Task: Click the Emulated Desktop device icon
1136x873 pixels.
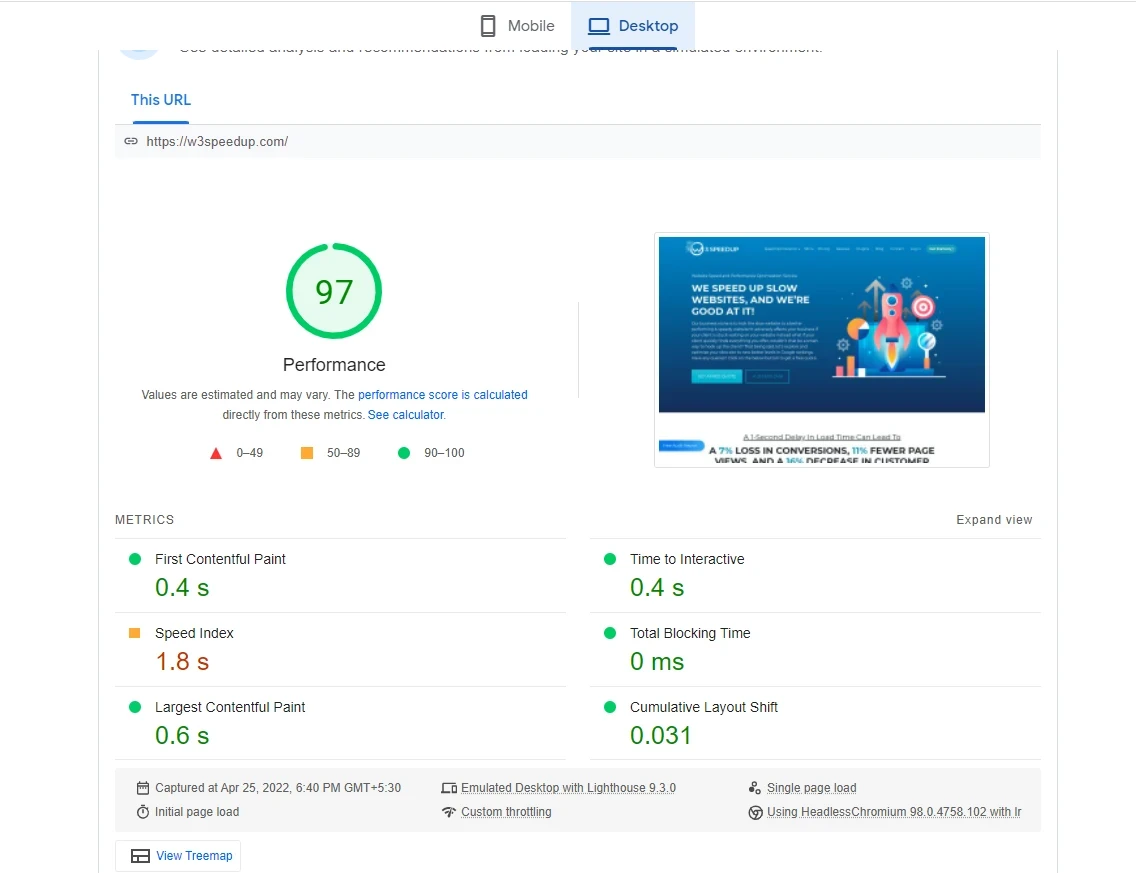Action: 449,788
